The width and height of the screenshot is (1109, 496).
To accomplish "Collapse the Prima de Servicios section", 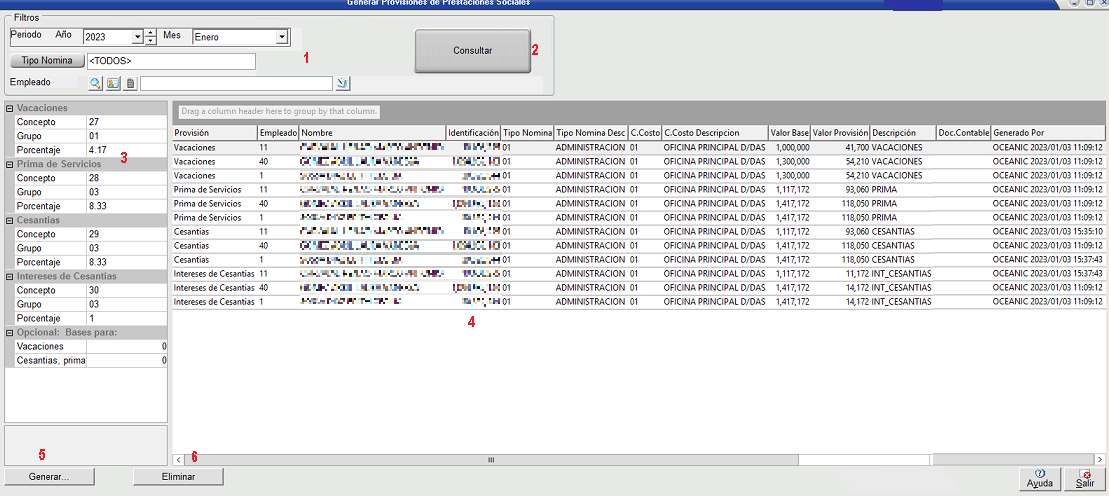I will [10, 164].
